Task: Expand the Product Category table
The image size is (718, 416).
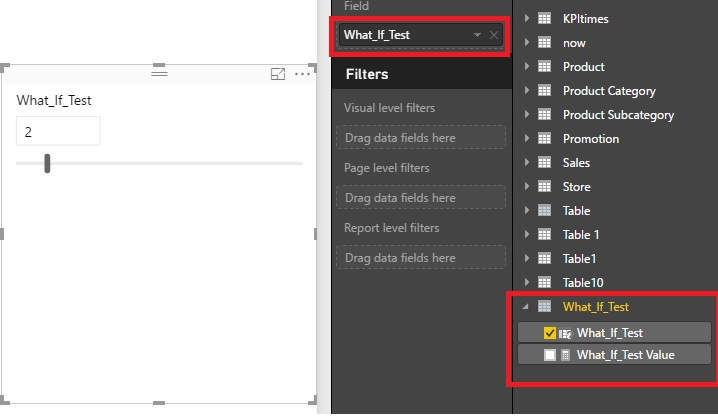Action: [x=527, y=90]
